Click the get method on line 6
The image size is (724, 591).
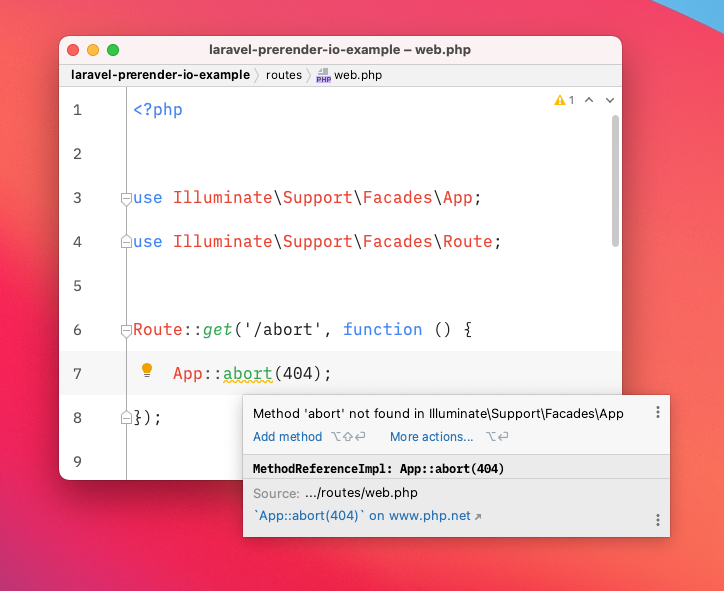pyautogui.click(x=217, y=330)
